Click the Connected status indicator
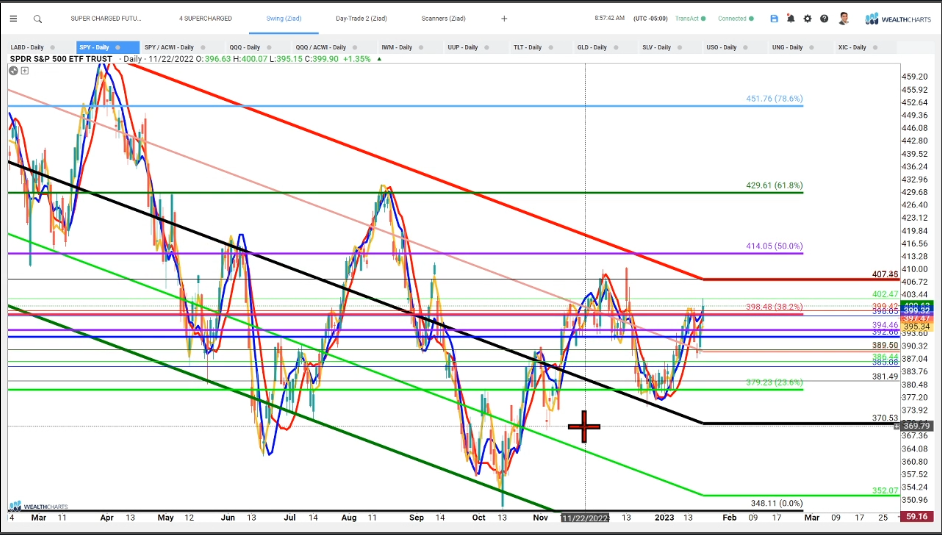This screenshot has height=535, width=942. click(x=735, y=19)
